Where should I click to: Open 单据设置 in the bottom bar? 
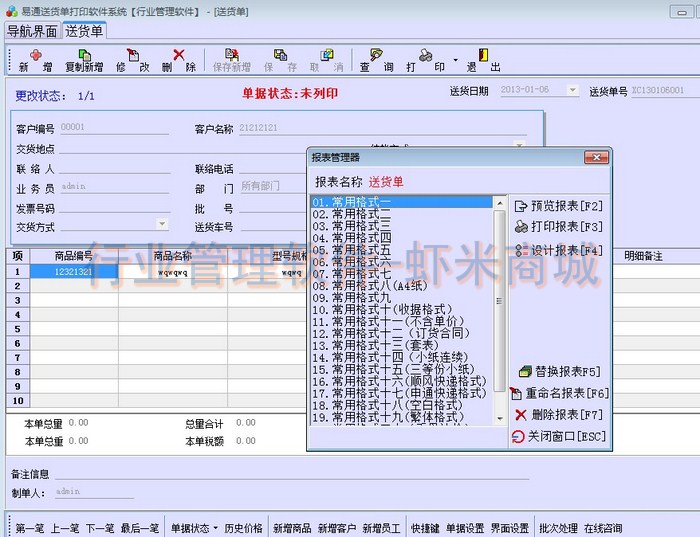point(465,529)
